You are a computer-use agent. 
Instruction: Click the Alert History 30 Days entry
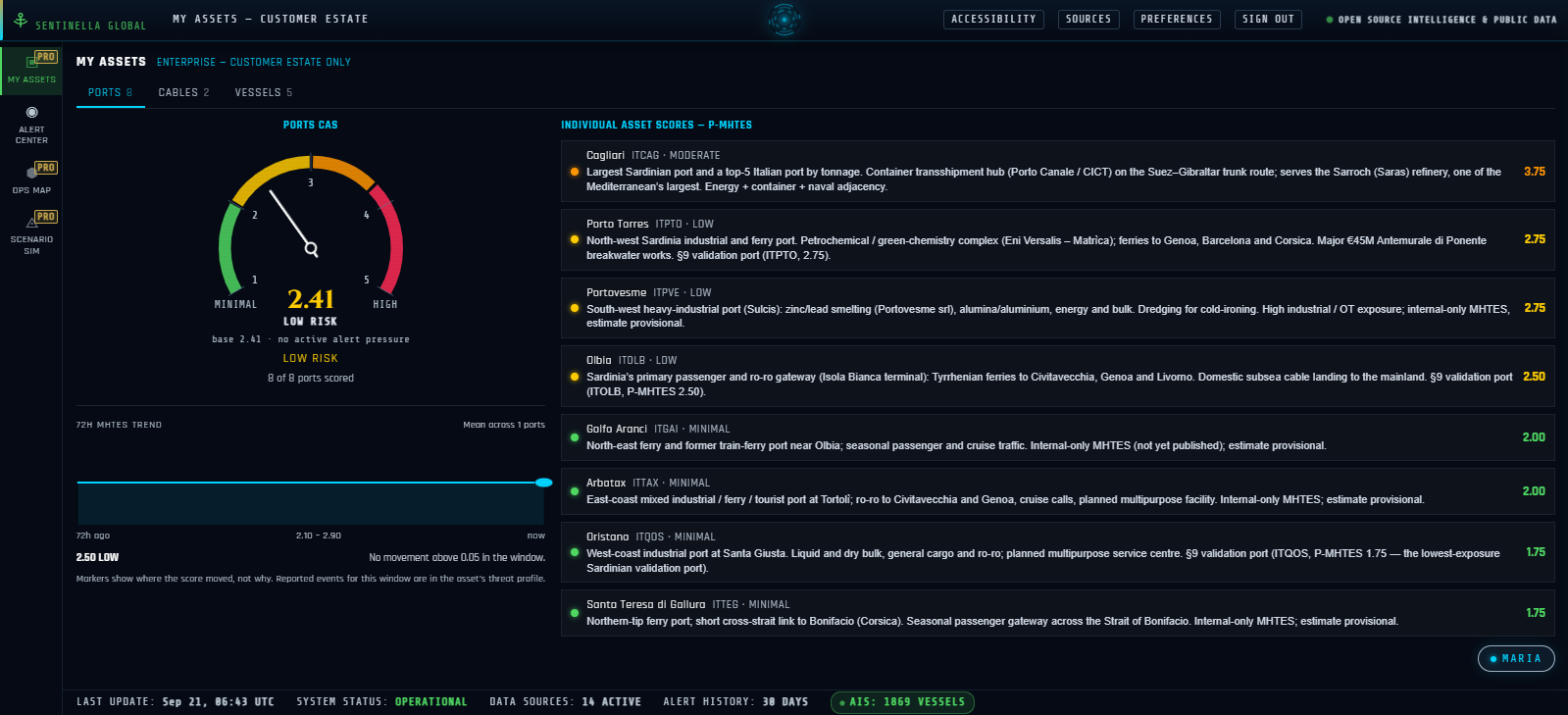(x=735, y=702)
